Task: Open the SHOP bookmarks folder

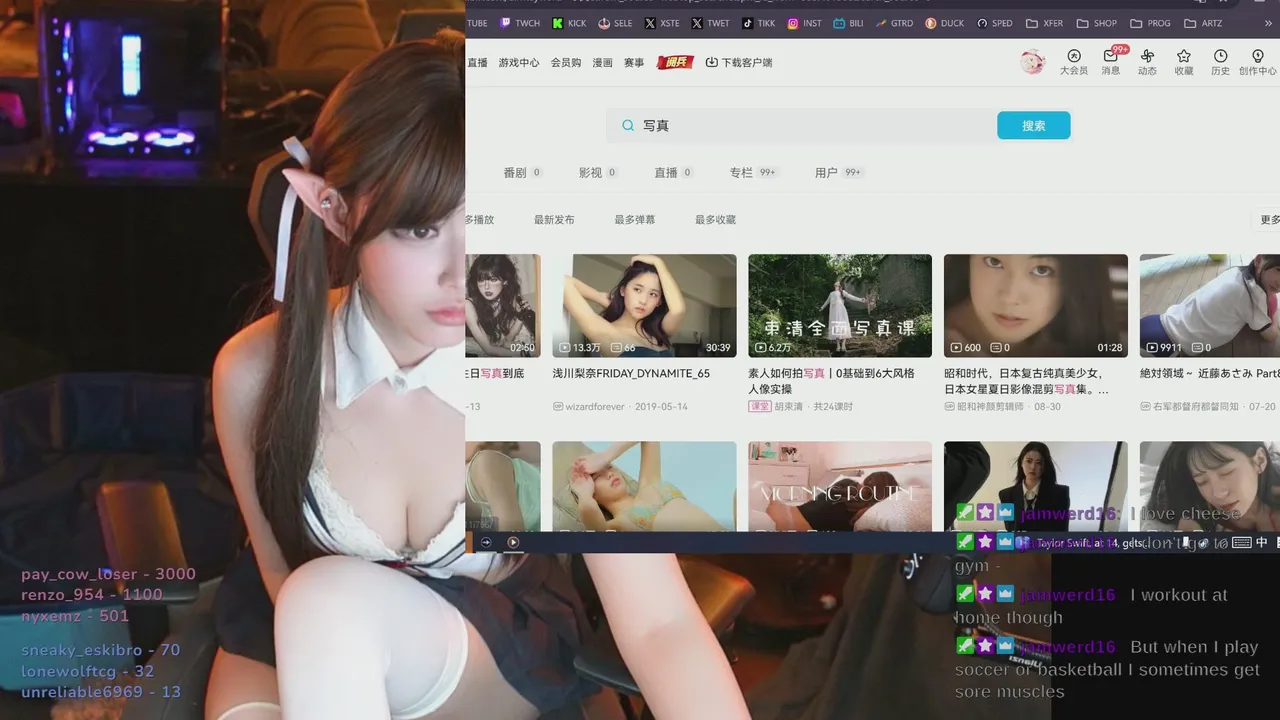Action: pos(1097,23)
